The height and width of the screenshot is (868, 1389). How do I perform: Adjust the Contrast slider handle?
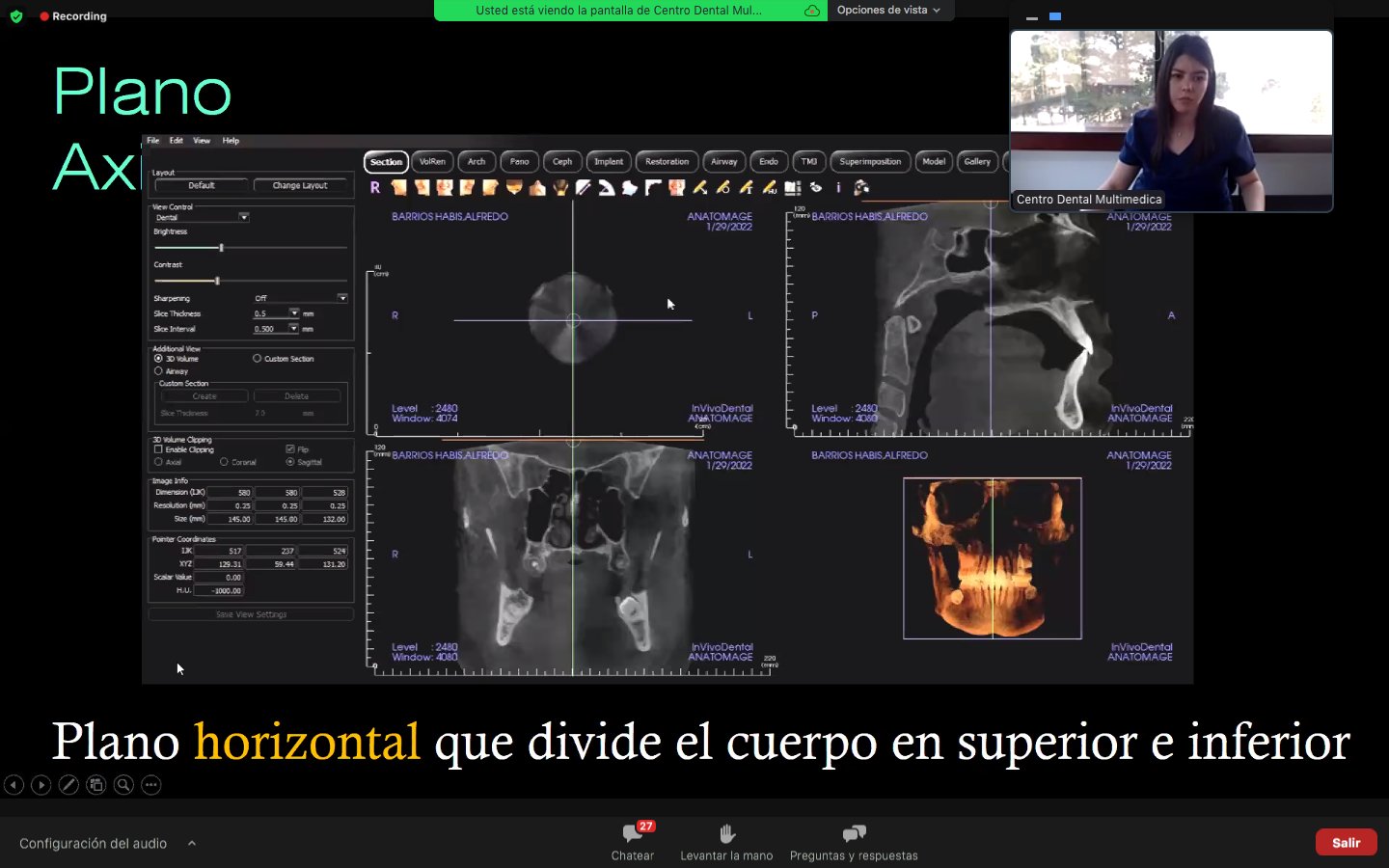217,281
